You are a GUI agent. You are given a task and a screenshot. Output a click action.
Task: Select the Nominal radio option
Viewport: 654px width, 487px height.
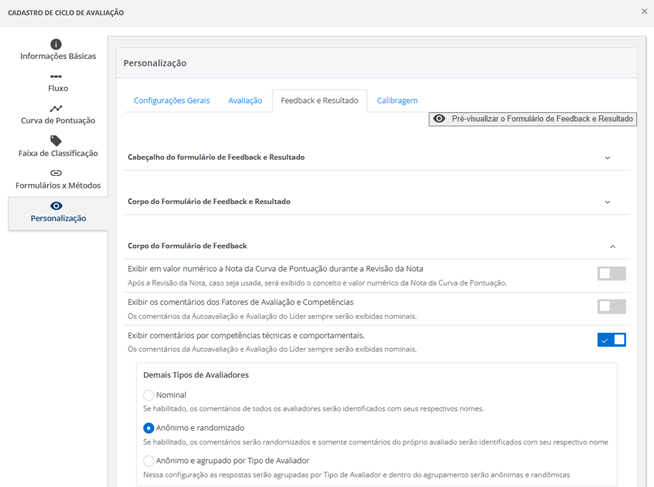tap(149, 395)
